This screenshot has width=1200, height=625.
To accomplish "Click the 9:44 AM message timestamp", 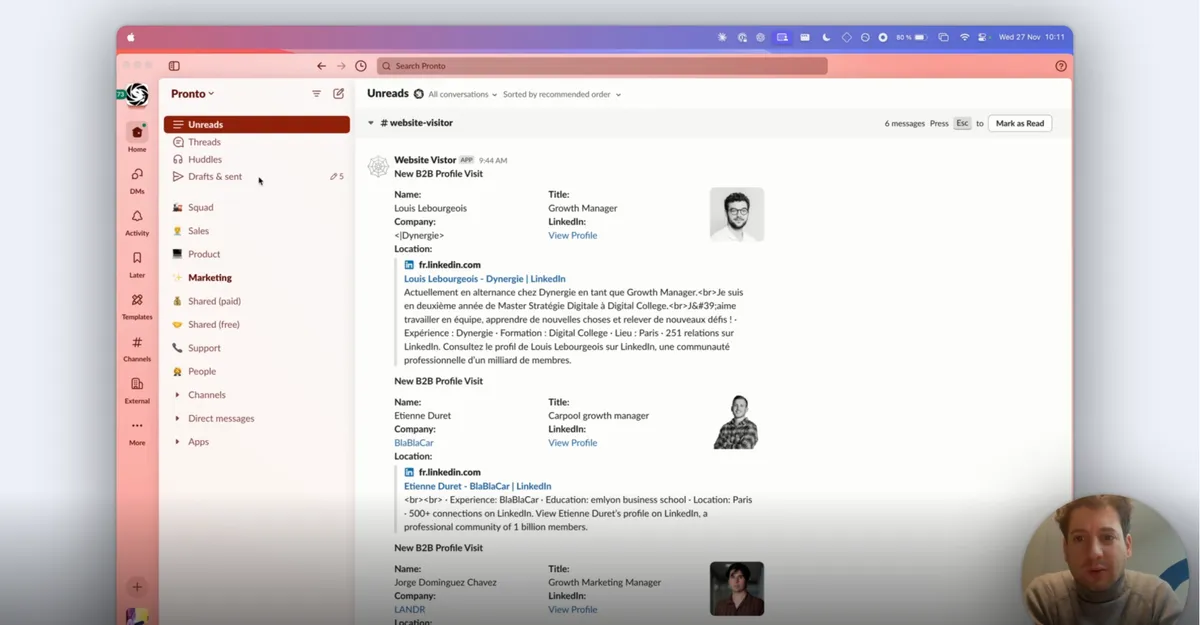I will 493,160.
